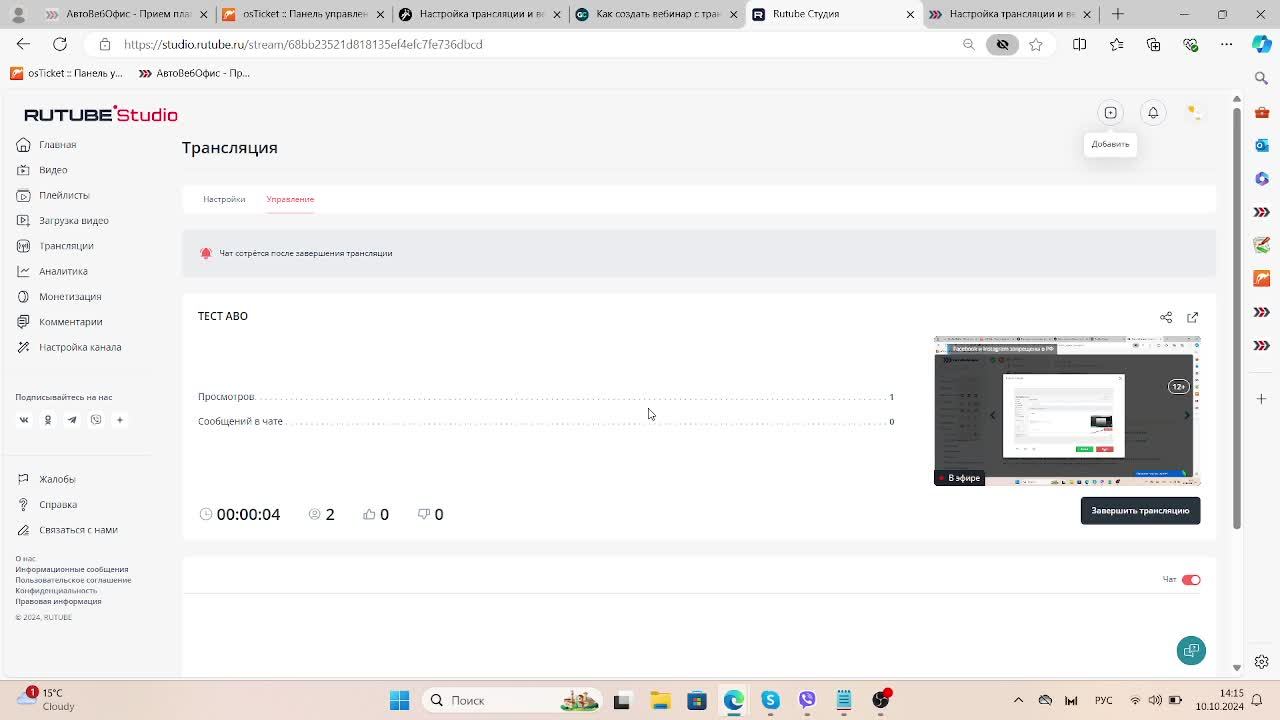Viewport: 1280px width, 720px height.
Task: Switch to Как создать вебинар browser tab
Action: [656, 14]
